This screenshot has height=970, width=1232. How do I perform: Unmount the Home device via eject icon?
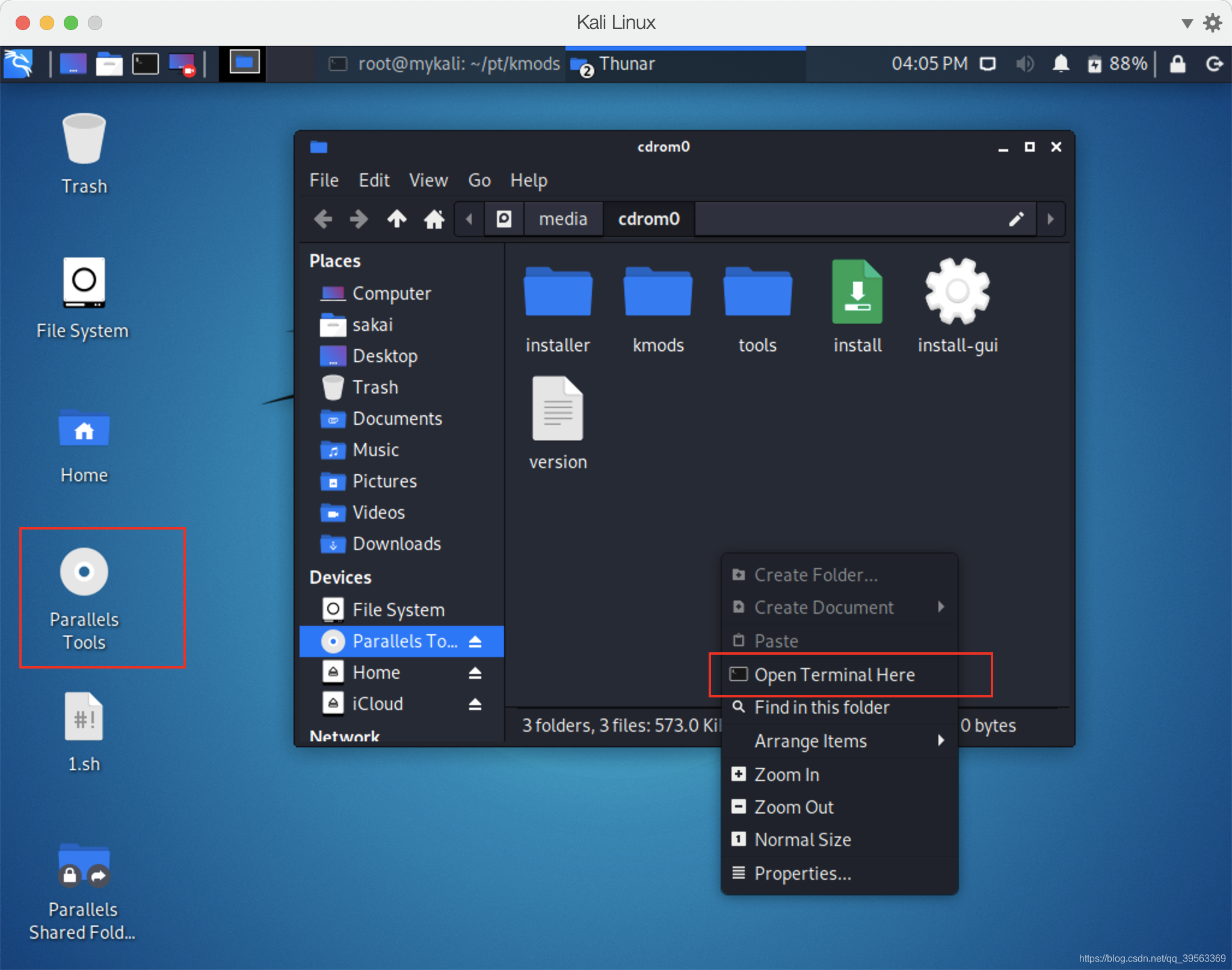(x=475, y=673)
